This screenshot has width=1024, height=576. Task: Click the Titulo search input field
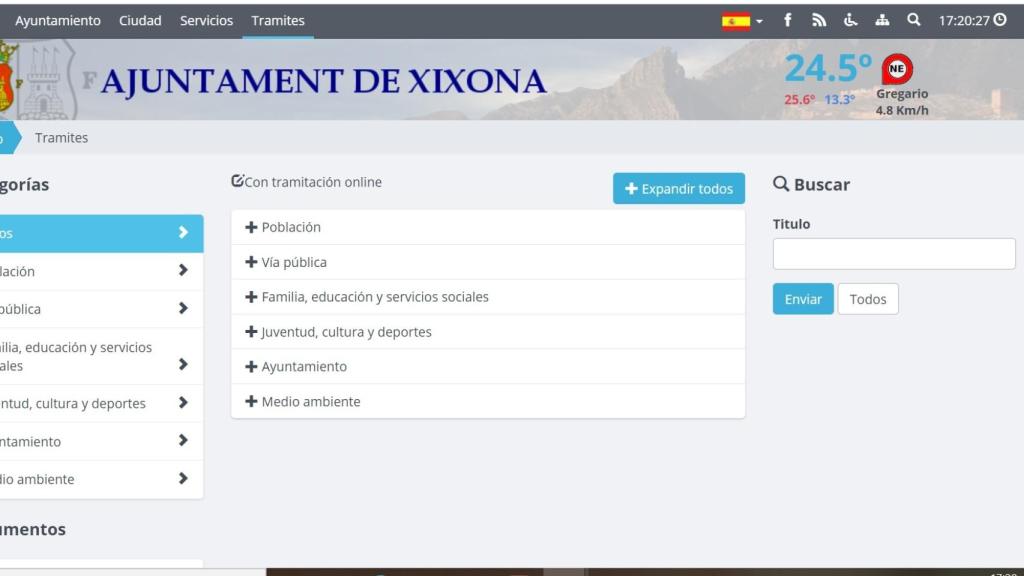(893, 254)
